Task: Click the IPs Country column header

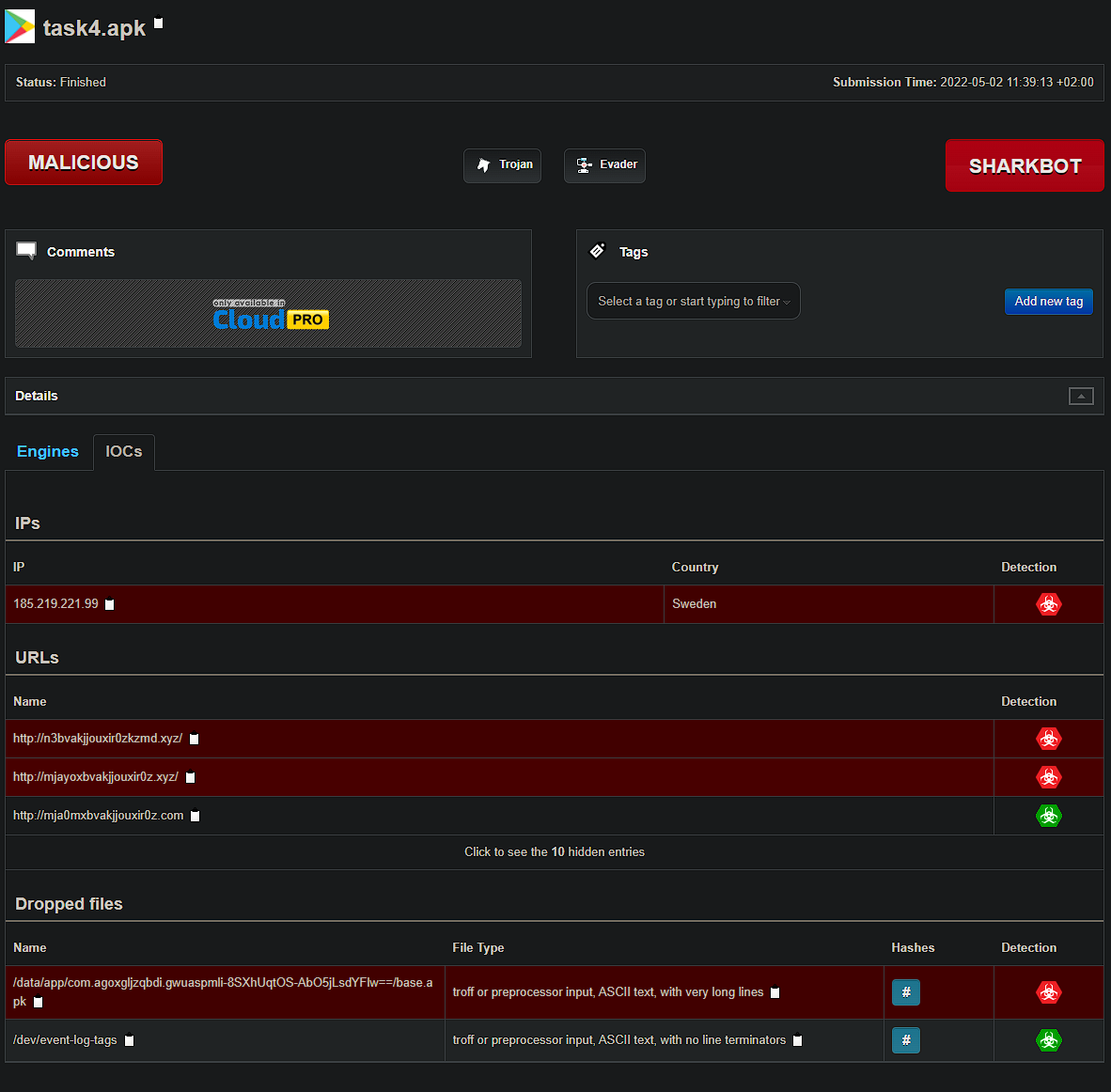Action: [x=696, y=567]
